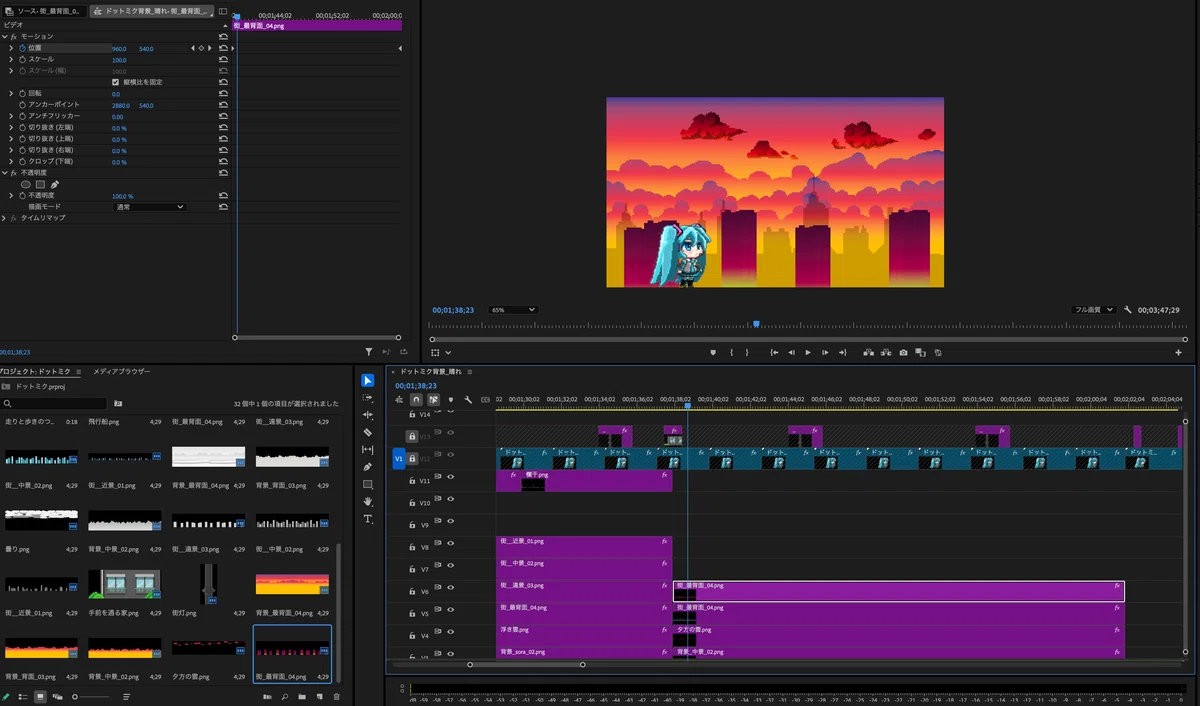Image resolution: width=1200 pixels, height=706 pixels.
Task: Lock track V10
Action: click(x=412, y=502)
